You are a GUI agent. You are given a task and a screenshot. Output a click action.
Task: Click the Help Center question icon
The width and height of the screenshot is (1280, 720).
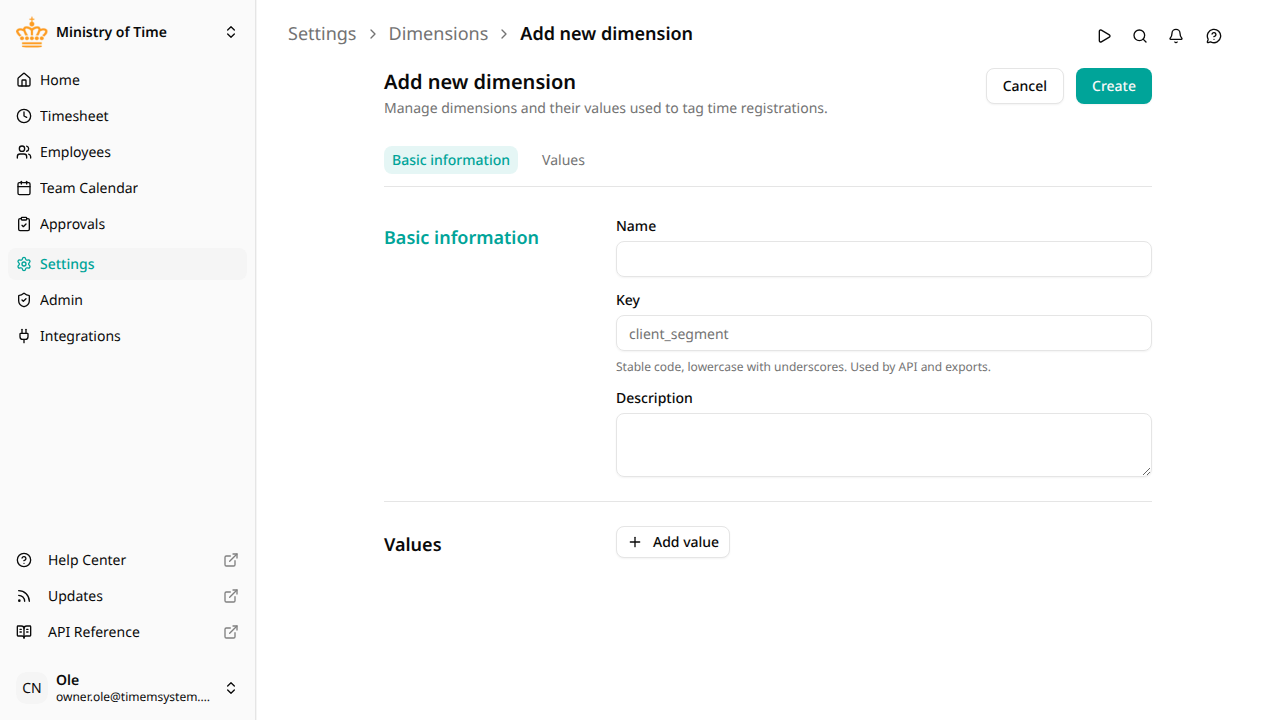click(25, 560)
